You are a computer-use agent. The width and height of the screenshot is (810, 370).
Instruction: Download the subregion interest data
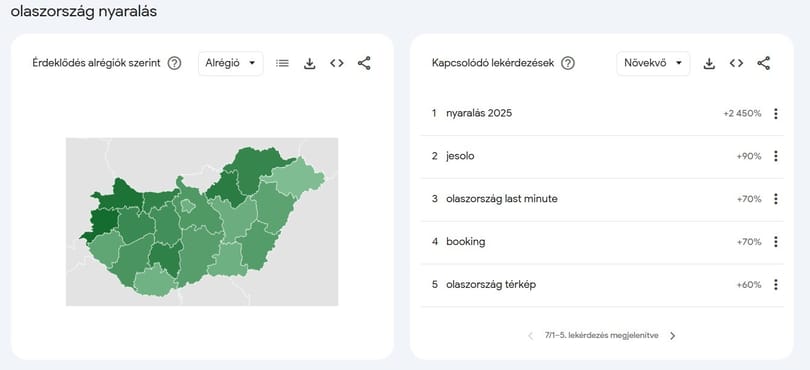tap(309, 63)
